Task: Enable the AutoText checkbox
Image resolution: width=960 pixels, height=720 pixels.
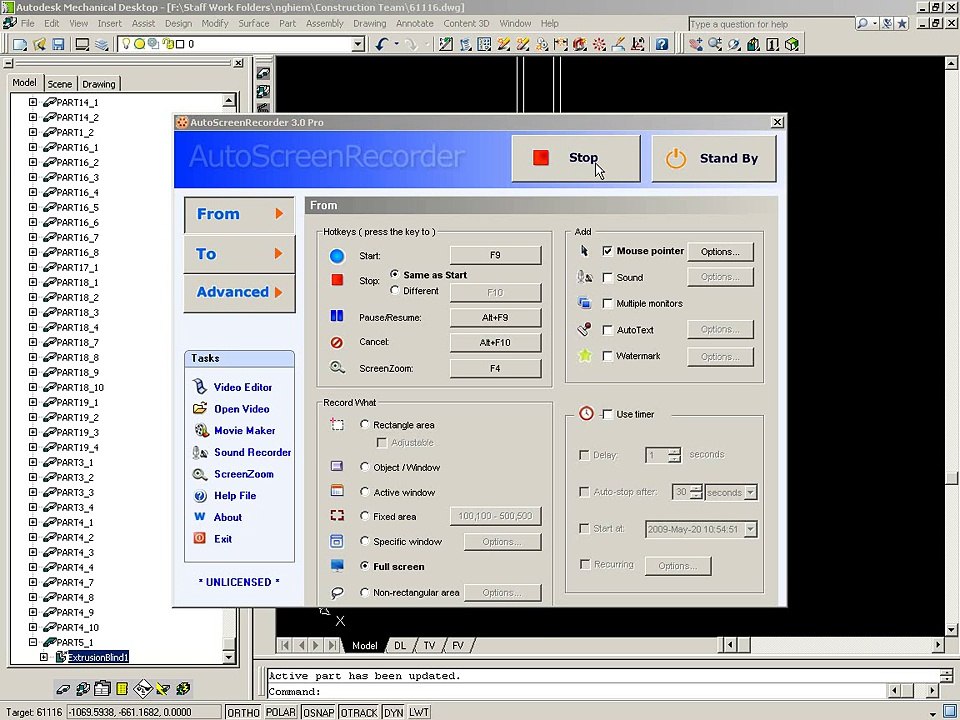Action: [x=607, y=330]
